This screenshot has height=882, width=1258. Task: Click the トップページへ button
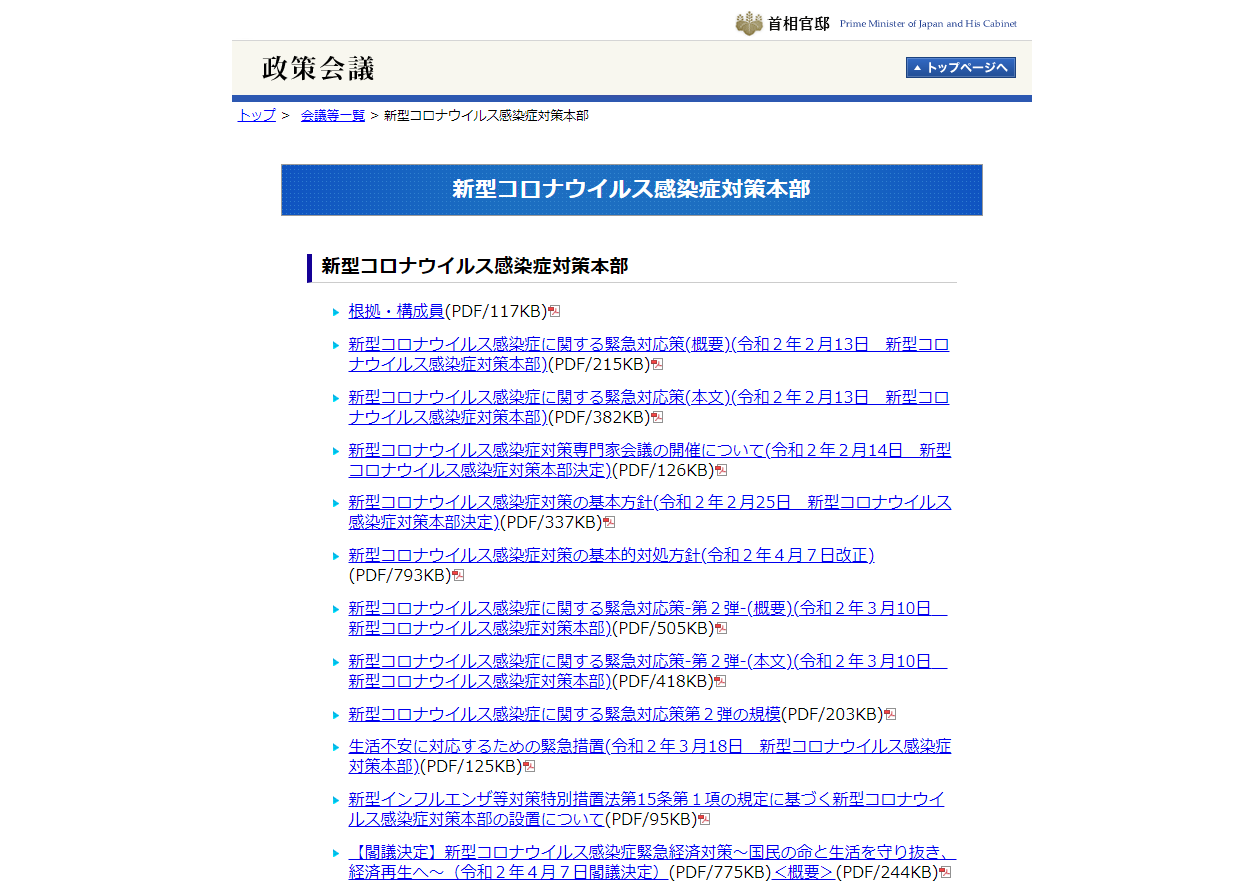coord(961,67)
